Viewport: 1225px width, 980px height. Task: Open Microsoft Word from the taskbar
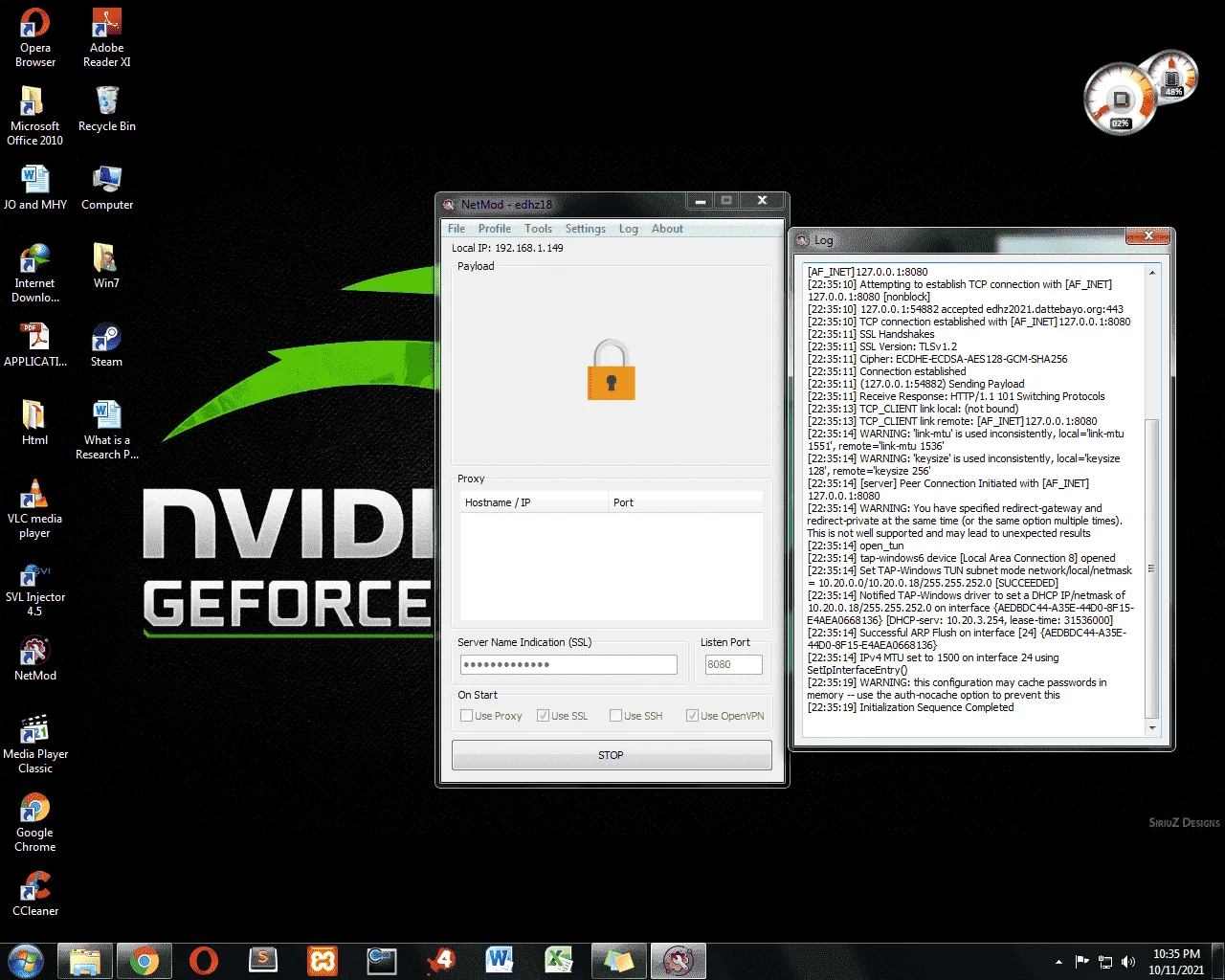coord(500,960)
